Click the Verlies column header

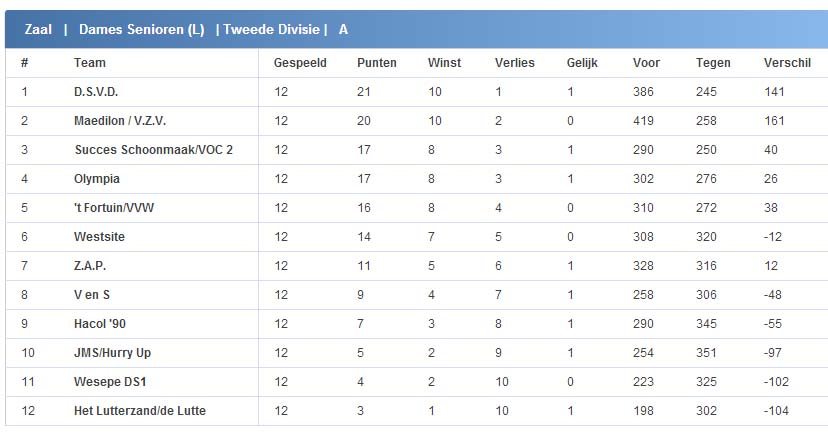pos(515,63)
